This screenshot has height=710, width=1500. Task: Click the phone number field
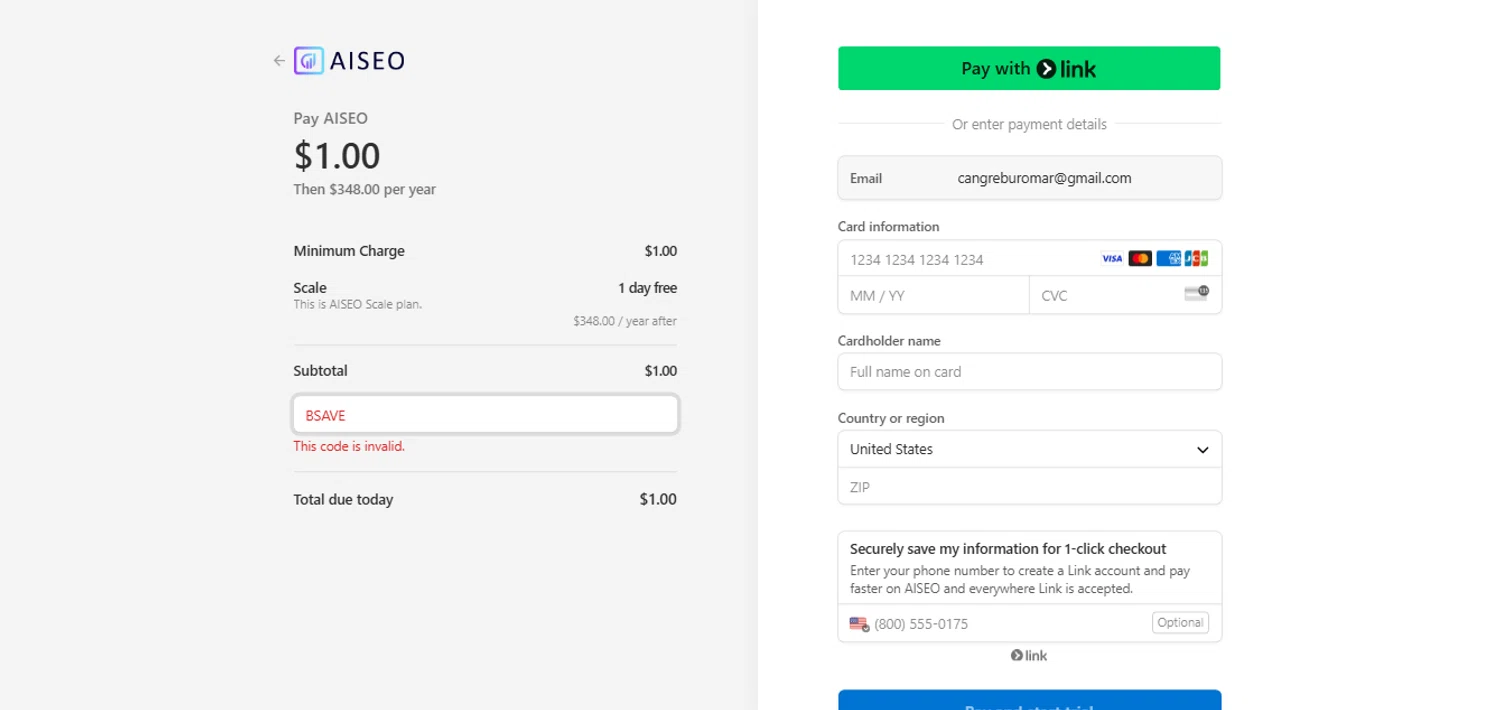[x=1029, y=624]
